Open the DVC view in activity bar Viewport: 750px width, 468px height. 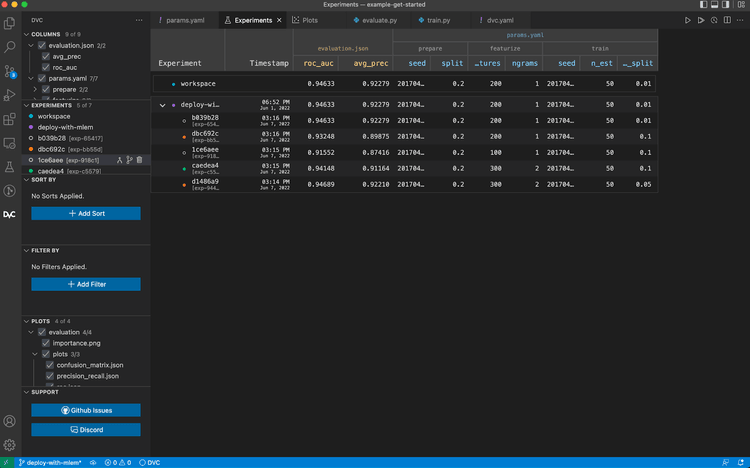click(10, 214)
